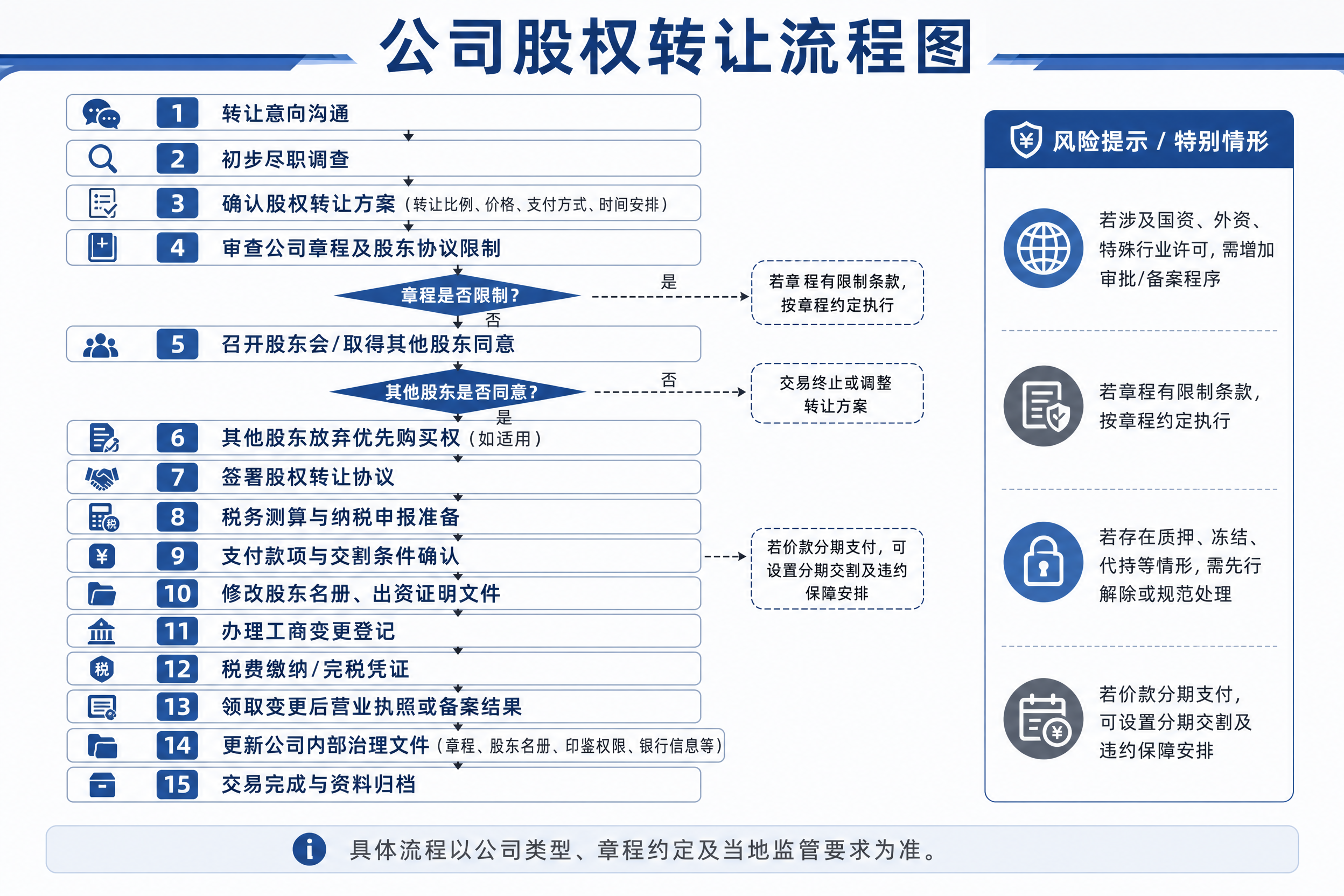
Task: Click the text 审查公司章程及股东协议限制
Action: 361,248
